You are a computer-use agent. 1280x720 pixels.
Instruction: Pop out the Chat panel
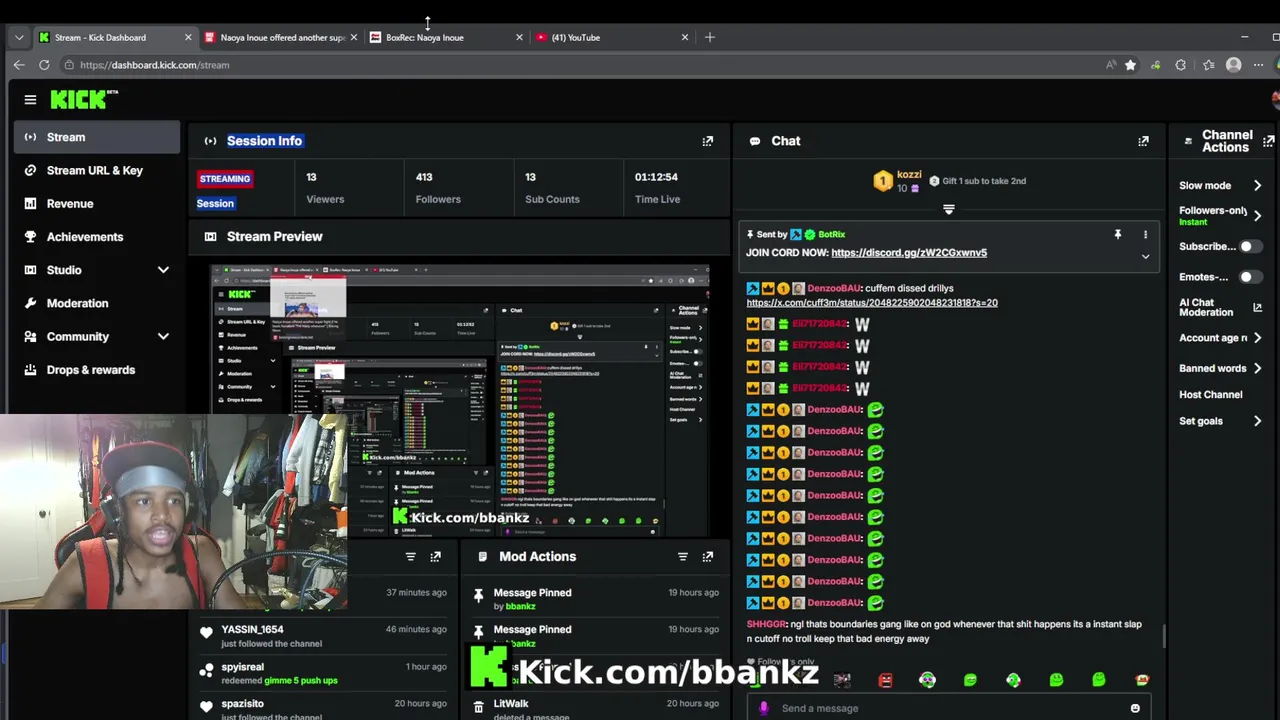click(1143, 141)
